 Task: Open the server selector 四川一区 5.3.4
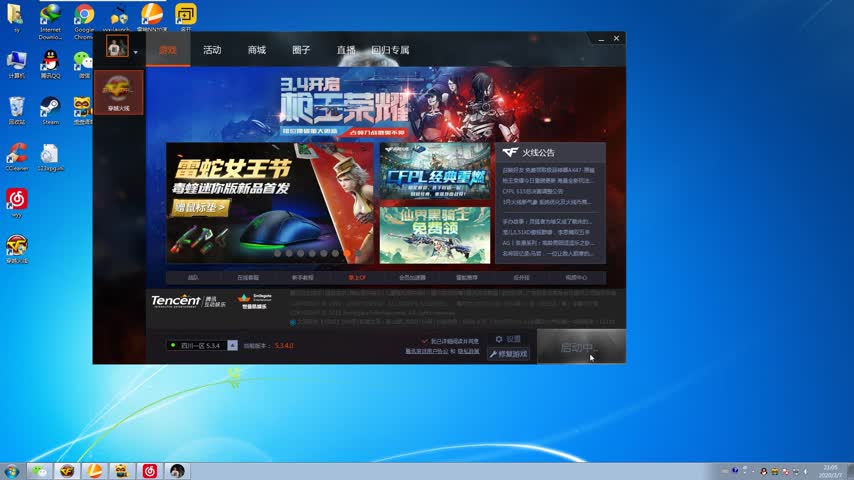tap(196, 345)
